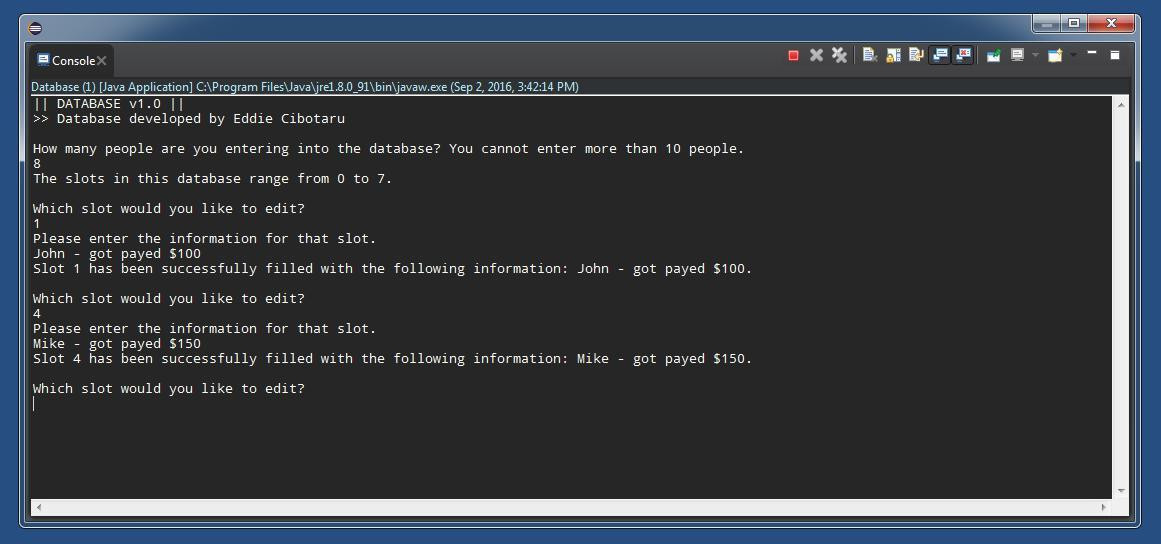The width and height of the screenshot is (1161, 544).
Task: Click the Open Console icon
Action: [x=1055, y=56]
